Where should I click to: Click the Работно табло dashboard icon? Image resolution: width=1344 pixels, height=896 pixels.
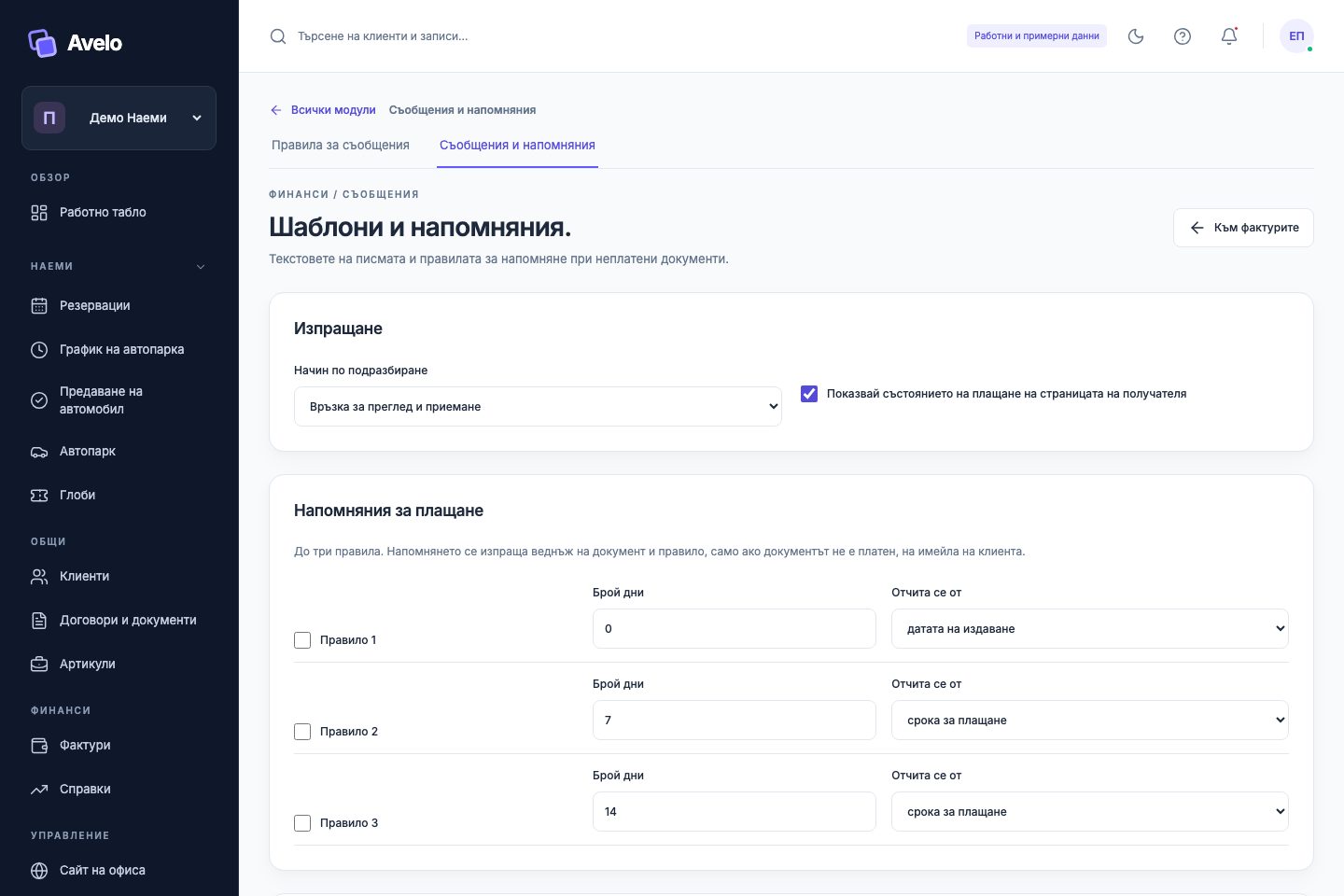coord(39,213)
